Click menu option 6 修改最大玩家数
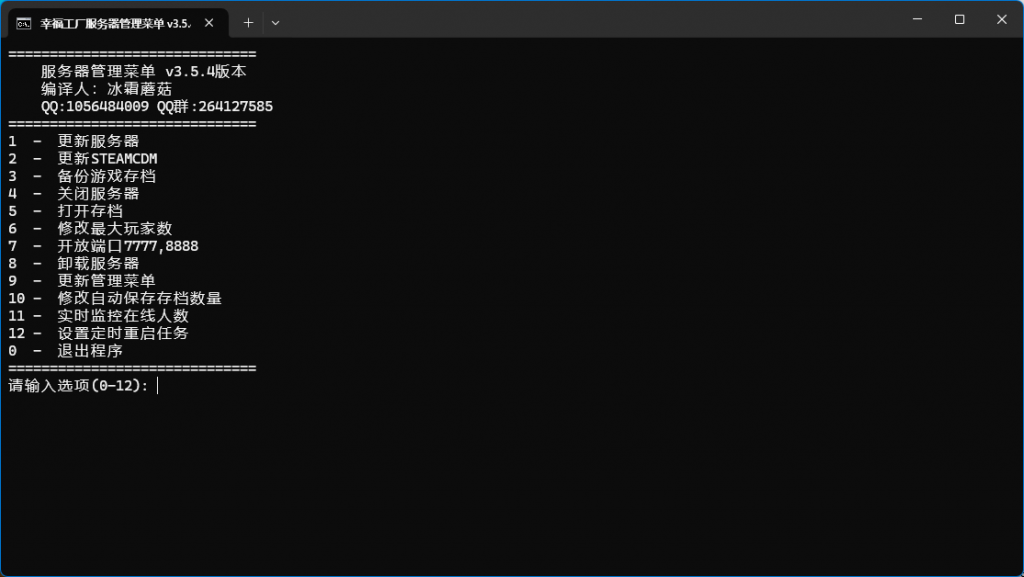 [x=115, y=229]
